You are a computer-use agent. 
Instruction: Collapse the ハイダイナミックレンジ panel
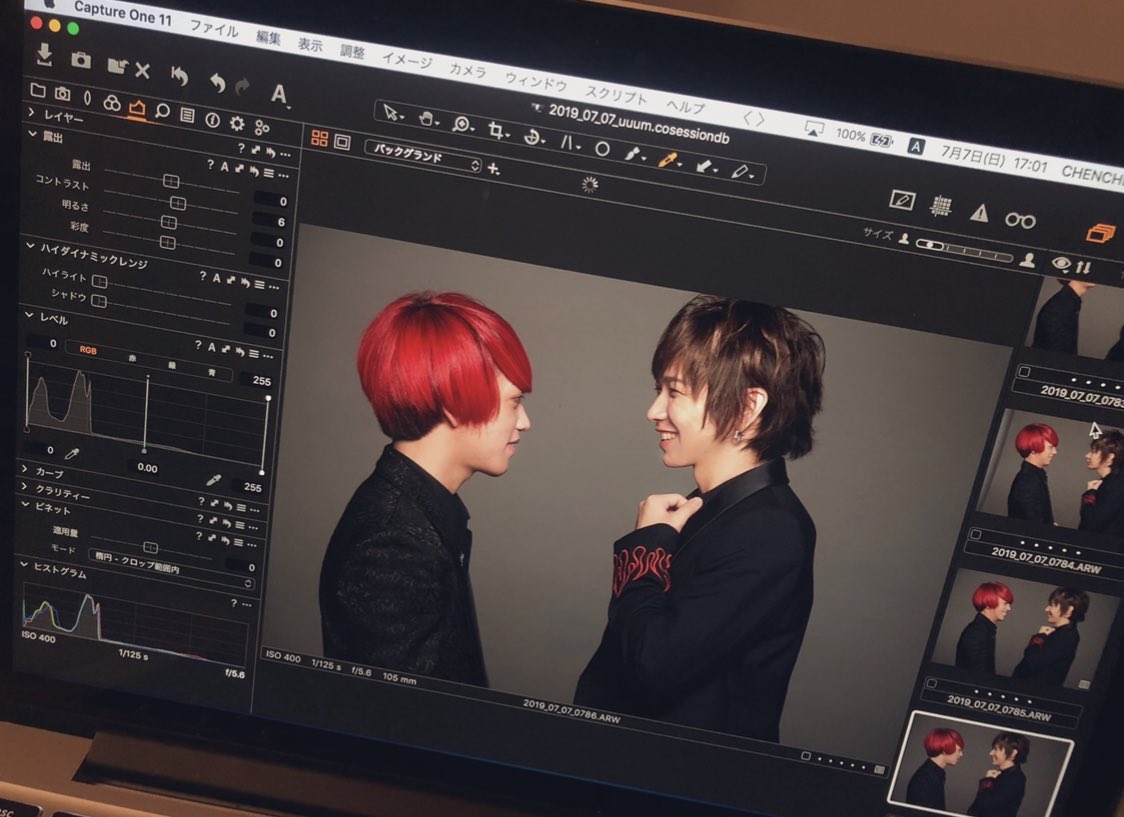click(x=31, y=246)
